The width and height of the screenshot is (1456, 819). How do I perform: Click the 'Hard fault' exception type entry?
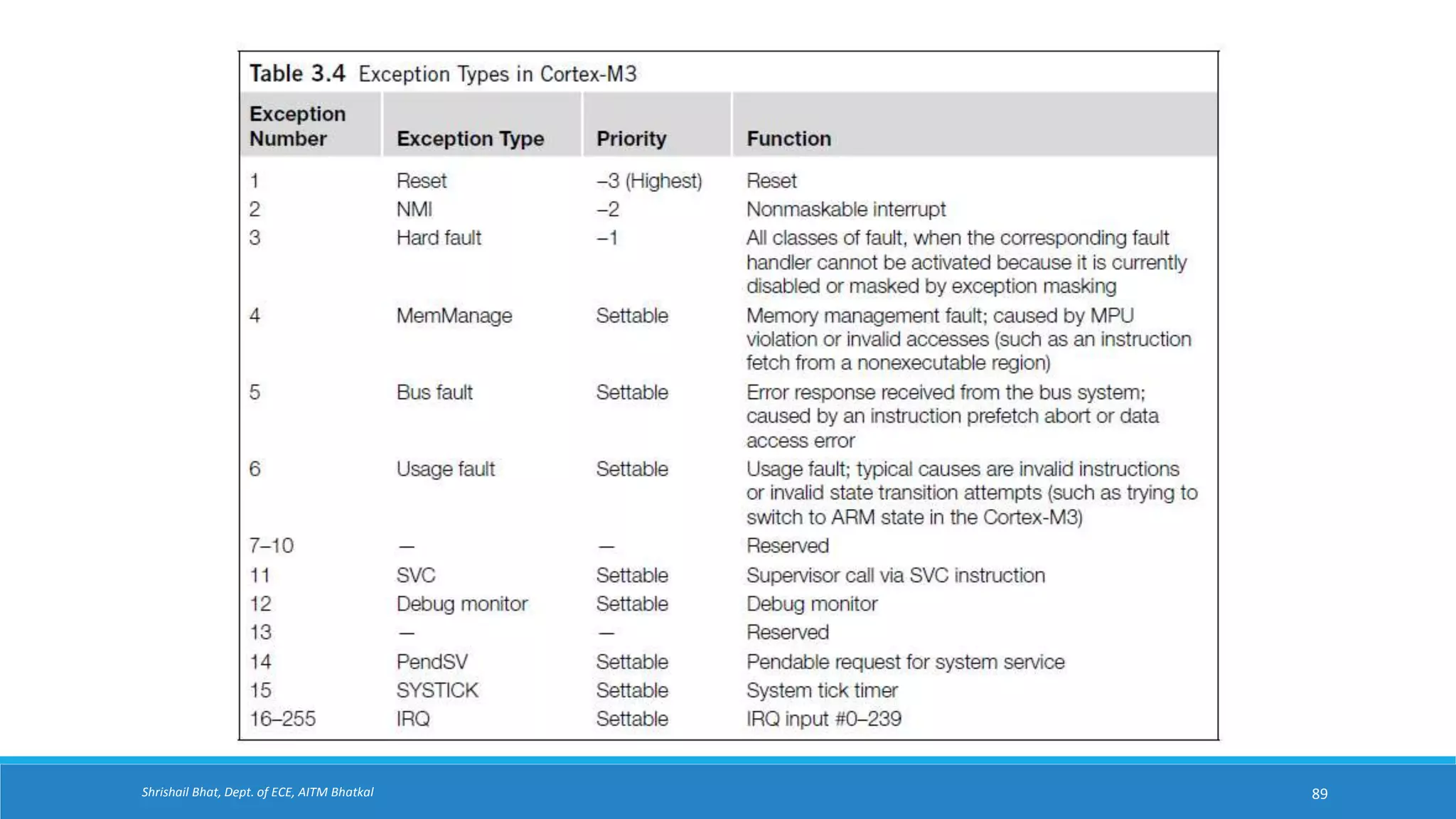(x=439, y=237)
